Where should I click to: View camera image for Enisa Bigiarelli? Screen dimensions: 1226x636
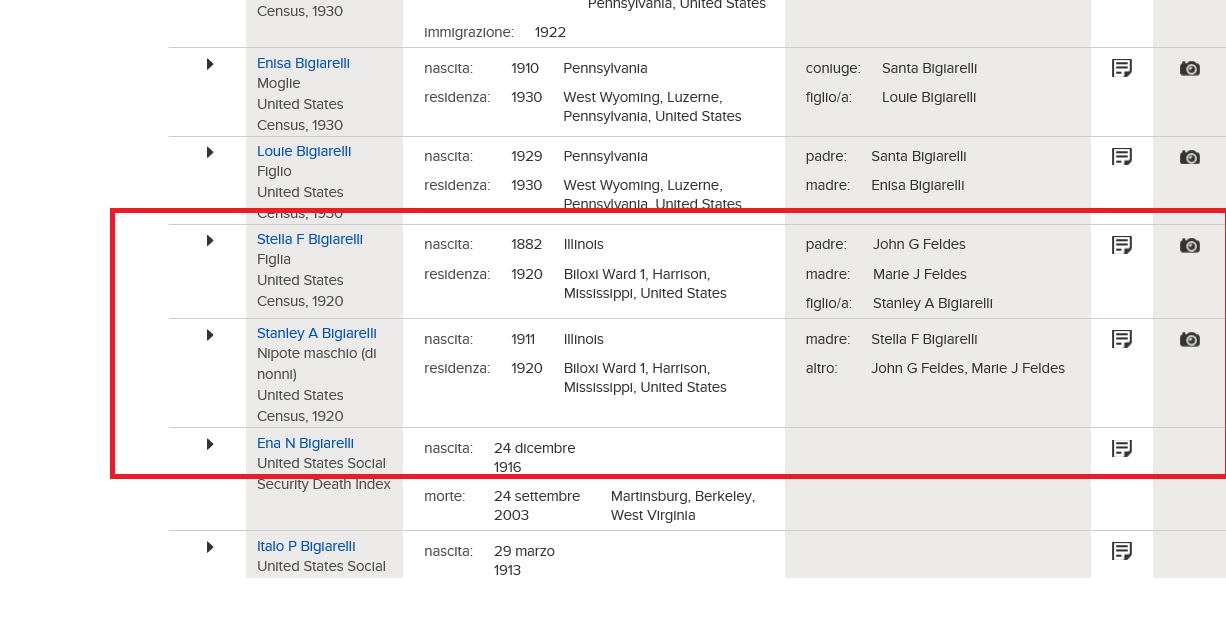[x=1189, y=68]
